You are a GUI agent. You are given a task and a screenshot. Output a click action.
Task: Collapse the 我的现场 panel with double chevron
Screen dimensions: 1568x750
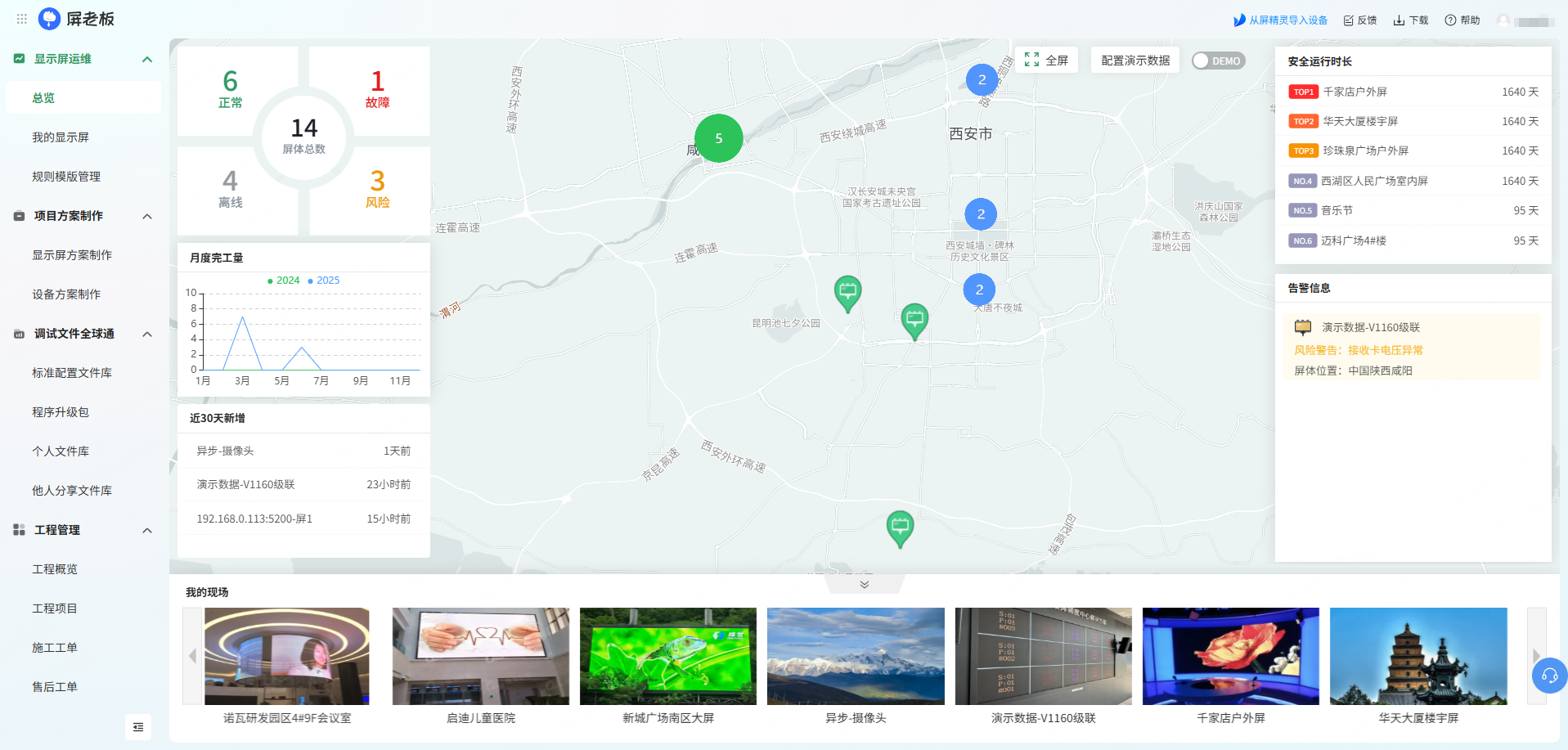click(x=864, y=584)
